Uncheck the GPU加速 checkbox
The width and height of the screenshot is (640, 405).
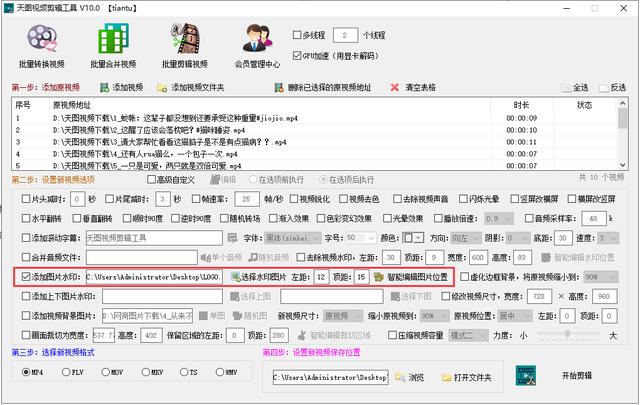click(x=297, y=56)
